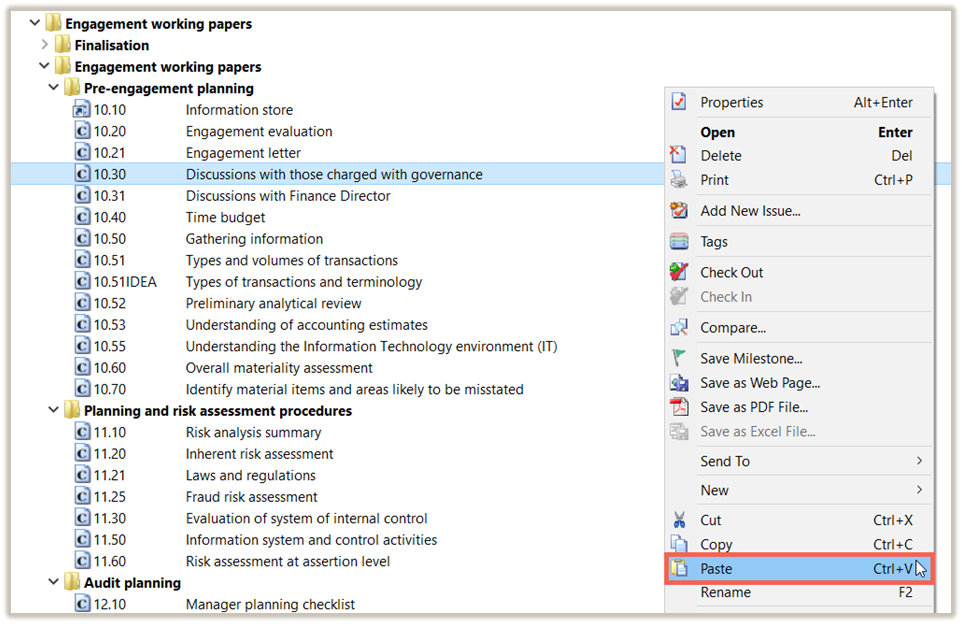Collapse the Audit planning folder
Image resolution: width=962 pixels, height=624 pixels.
(53, 583)
